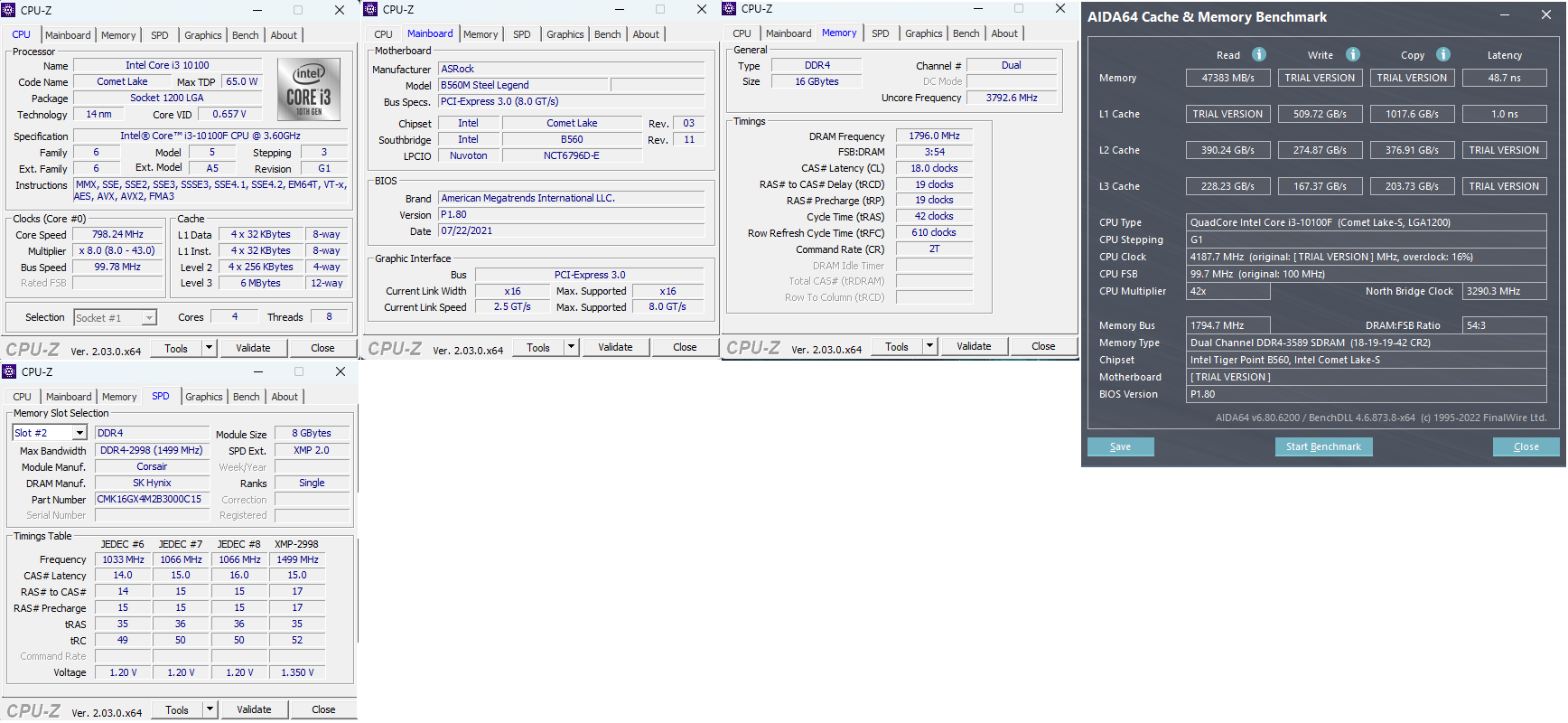This screenshot has width=1568, height=723.
Task: Click Save in AIDA64 benchmark
Action: 1121,446
